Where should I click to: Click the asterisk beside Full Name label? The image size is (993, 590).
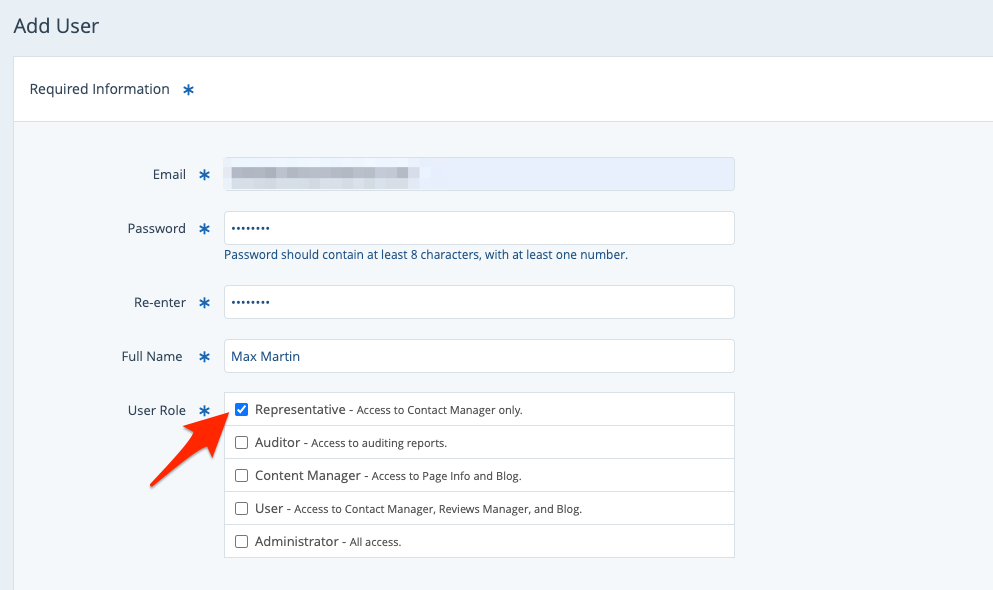click(x=204, y=357)
